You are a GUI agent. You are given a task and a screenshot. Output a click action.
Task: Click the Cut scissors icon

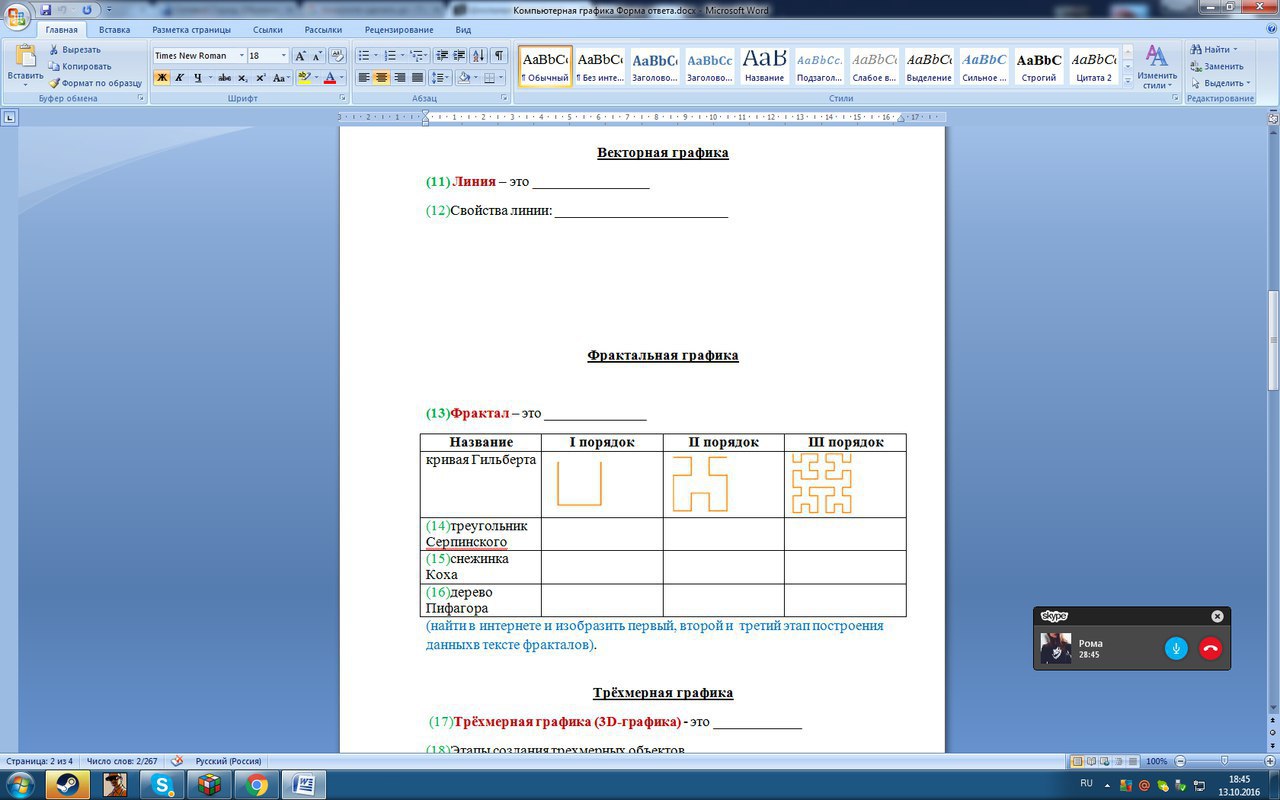[55, 49]
